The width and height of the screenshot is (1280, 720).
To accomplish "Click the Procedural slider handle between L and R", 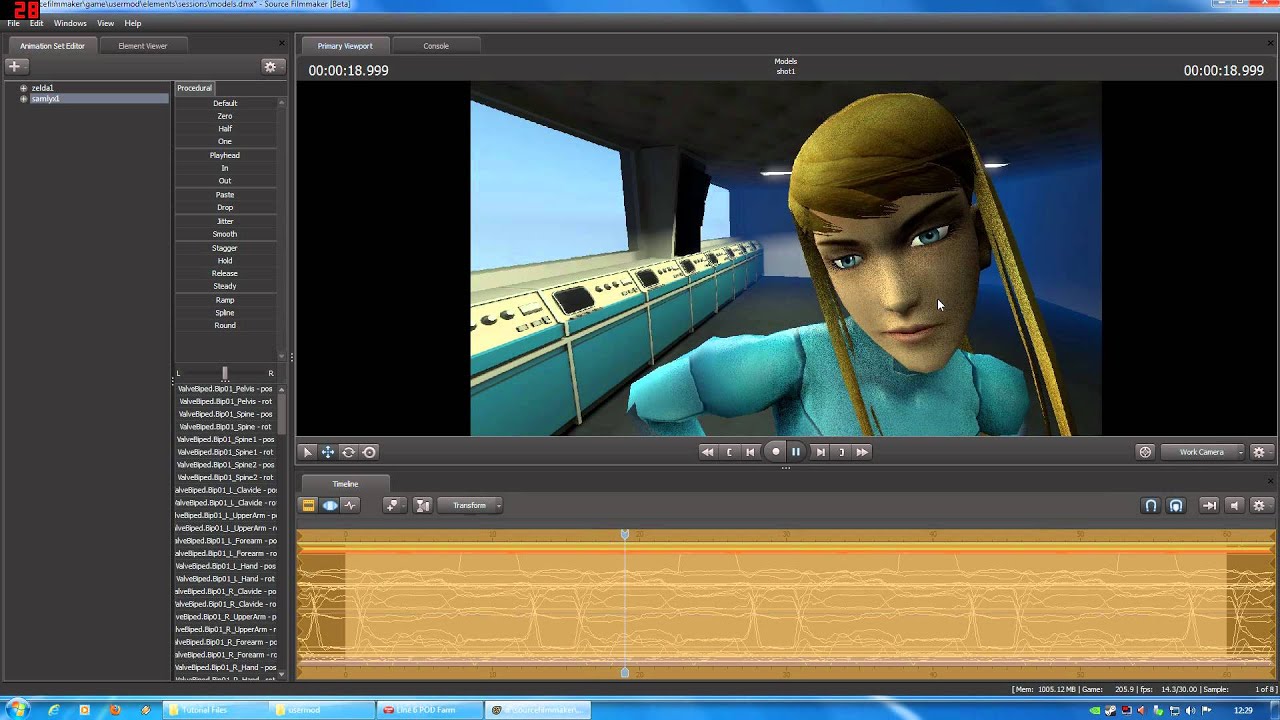I will click(224, 373).
